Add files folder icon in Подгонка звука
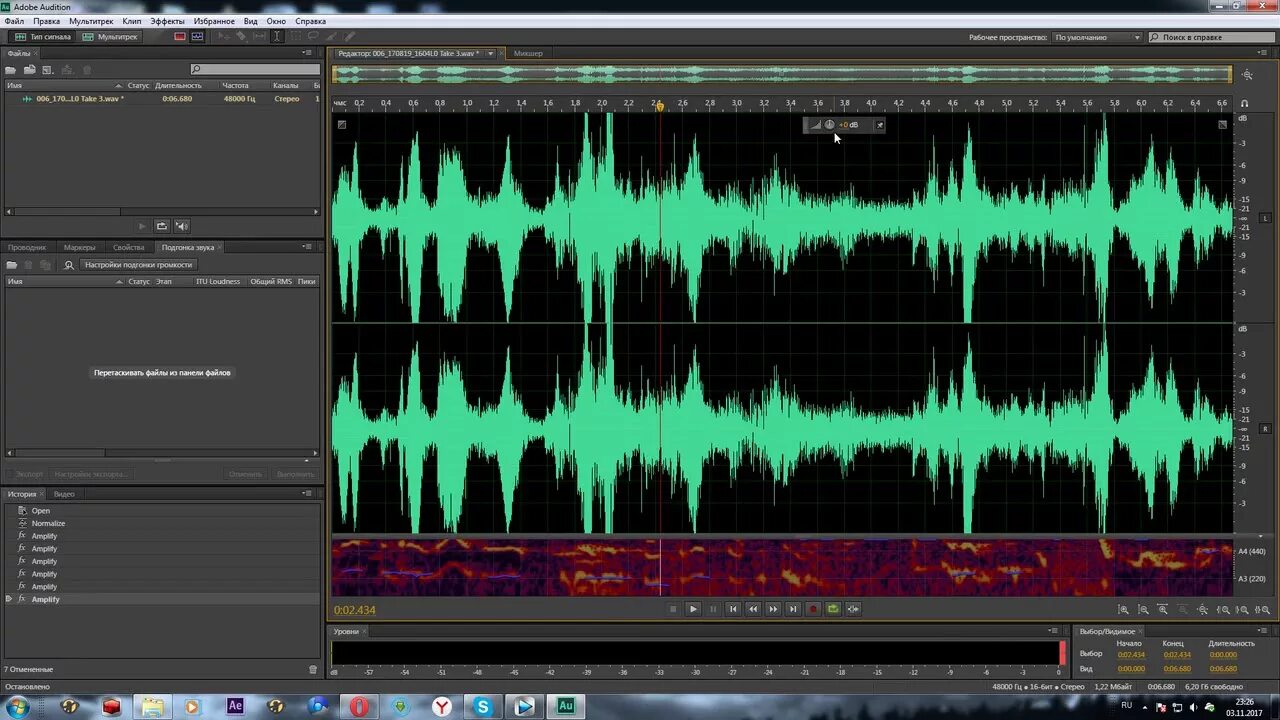This screenshot has height=720, width=1280. point(12,265)
